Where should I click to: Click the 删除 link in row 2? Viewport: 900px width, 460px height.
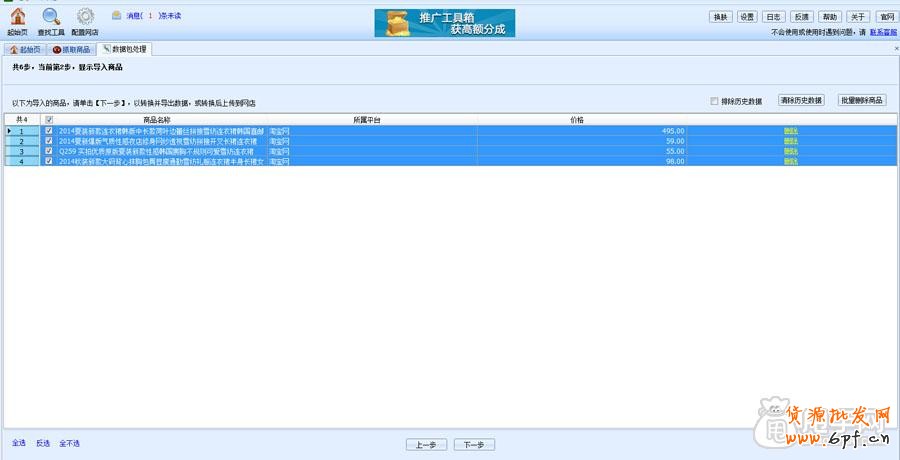tap(791, 141)
